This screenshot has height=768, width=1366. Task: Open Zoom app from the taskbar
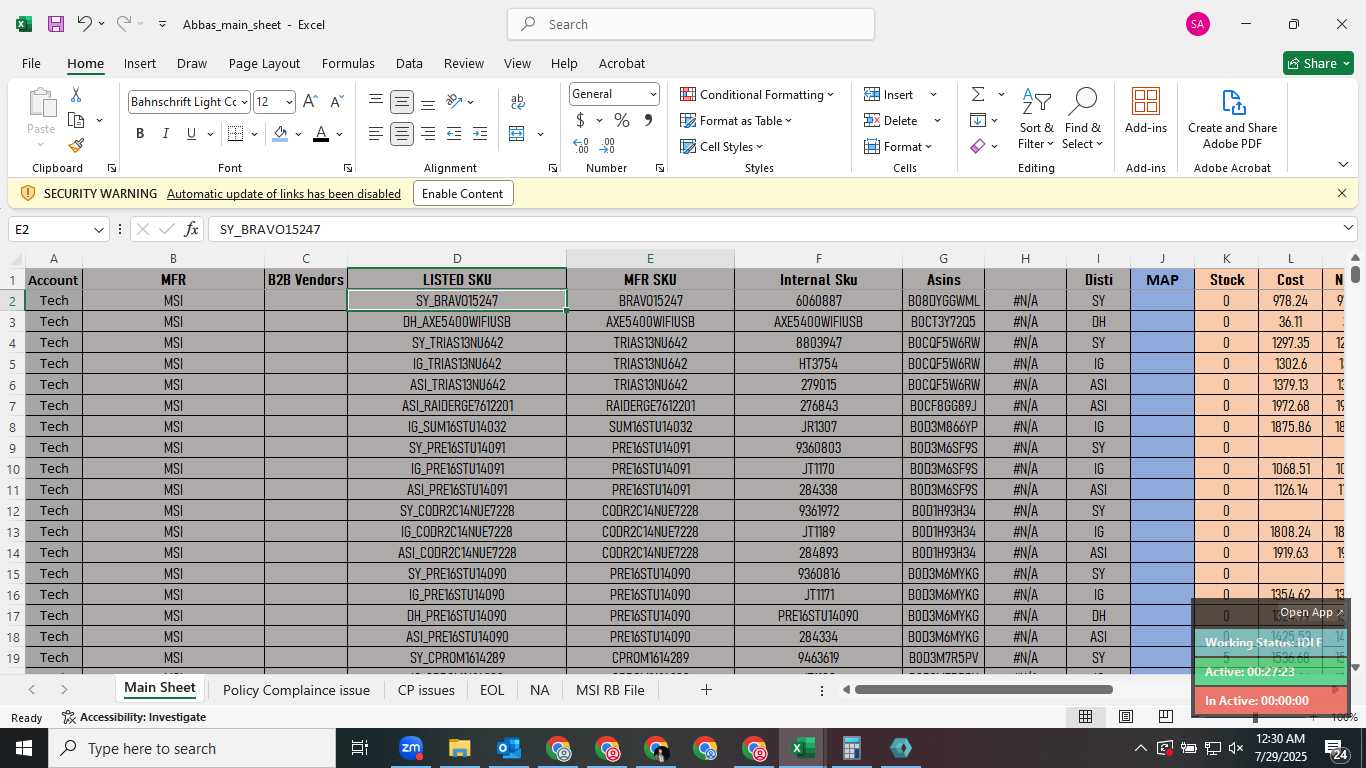[x=410, y=747]
